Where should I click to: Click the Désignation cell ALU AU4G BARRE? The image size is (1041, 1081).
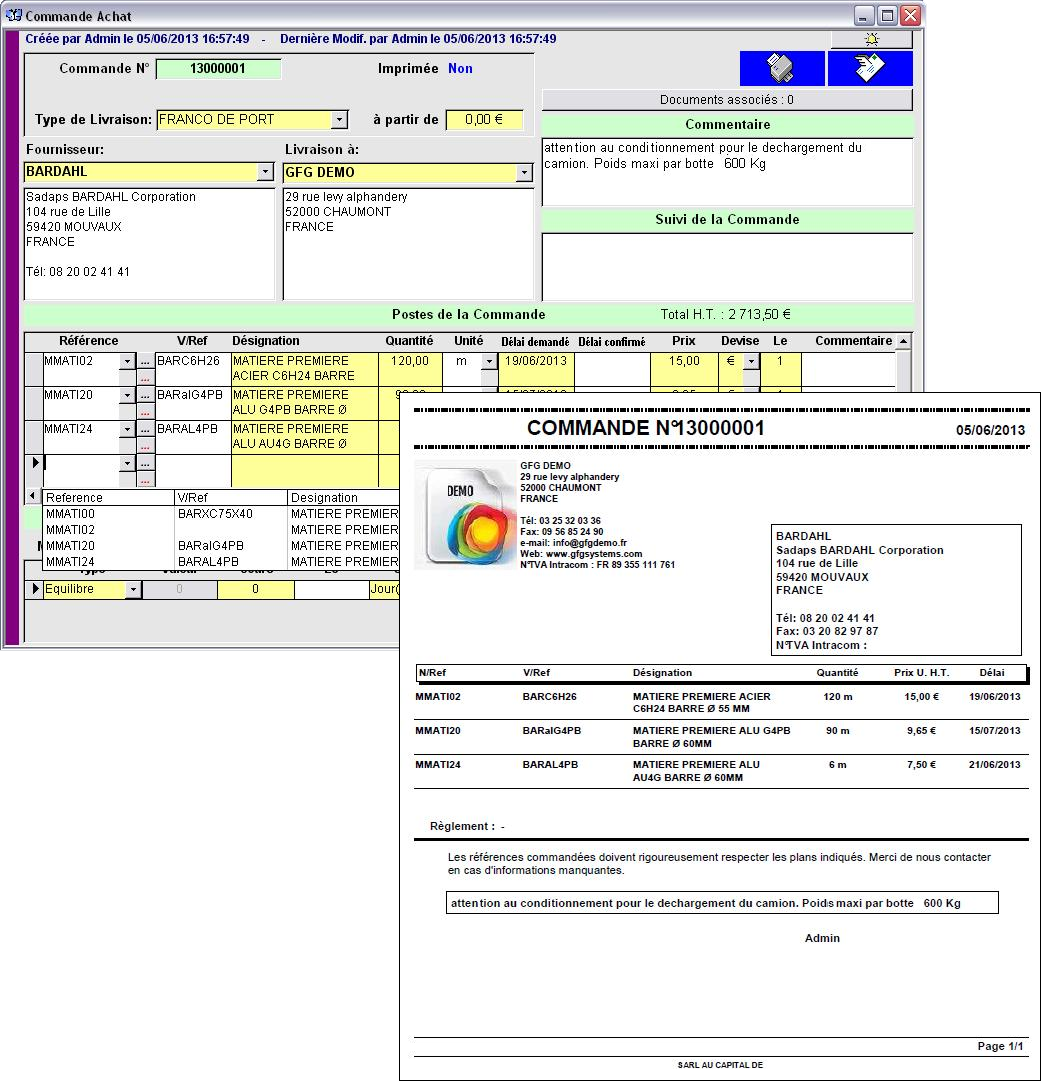tap(305, 437)
